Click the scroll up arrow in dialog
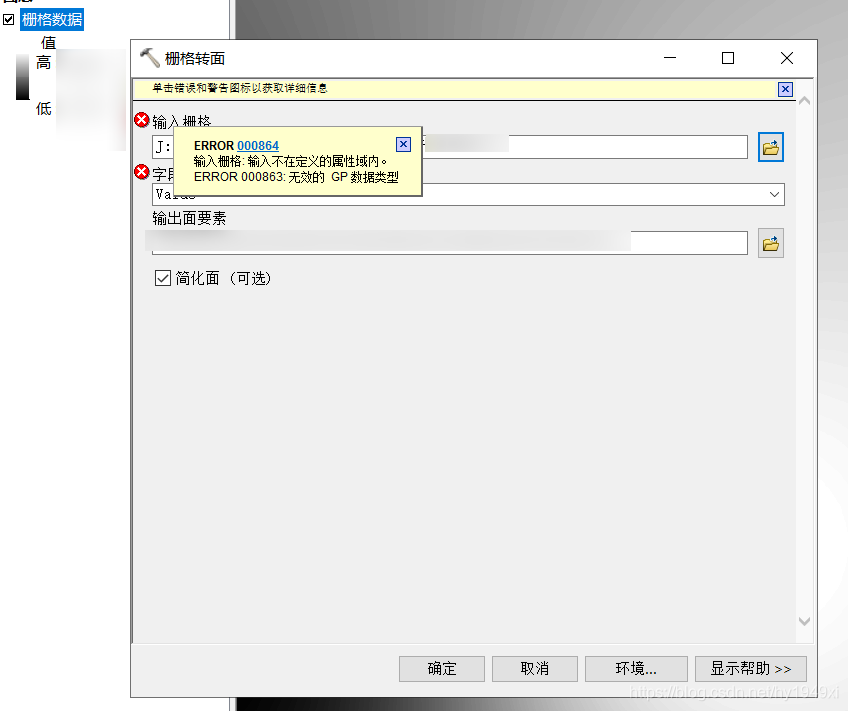 [x=804, y=101]
